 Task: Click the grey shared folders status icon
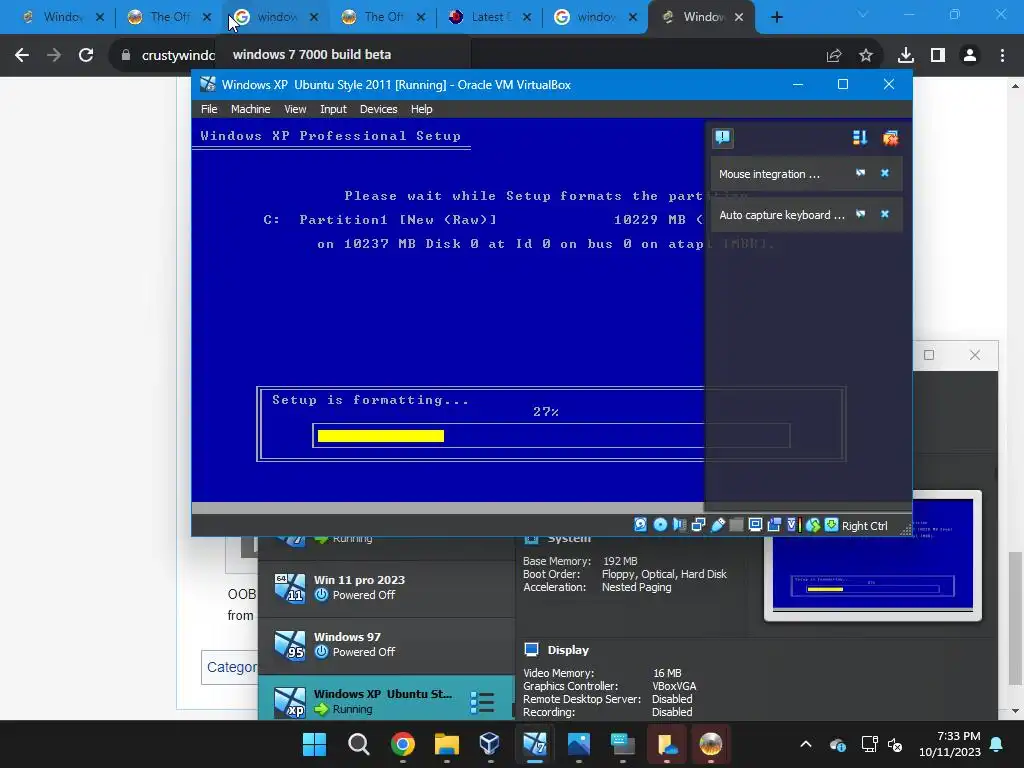[736, 524]
